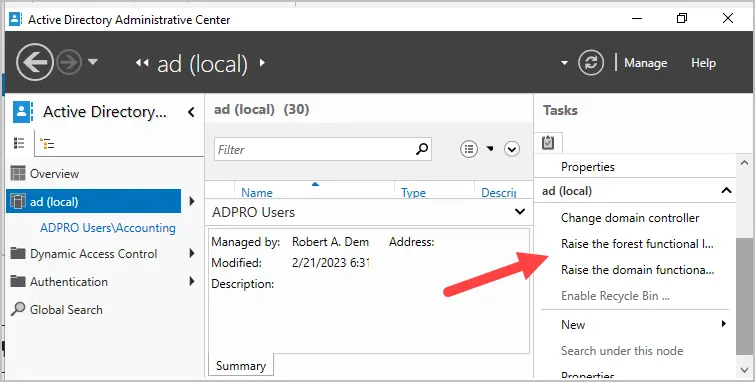The image size is (755, 382).
Task: Click the list view options circle icon
Action: pos(469,149)
